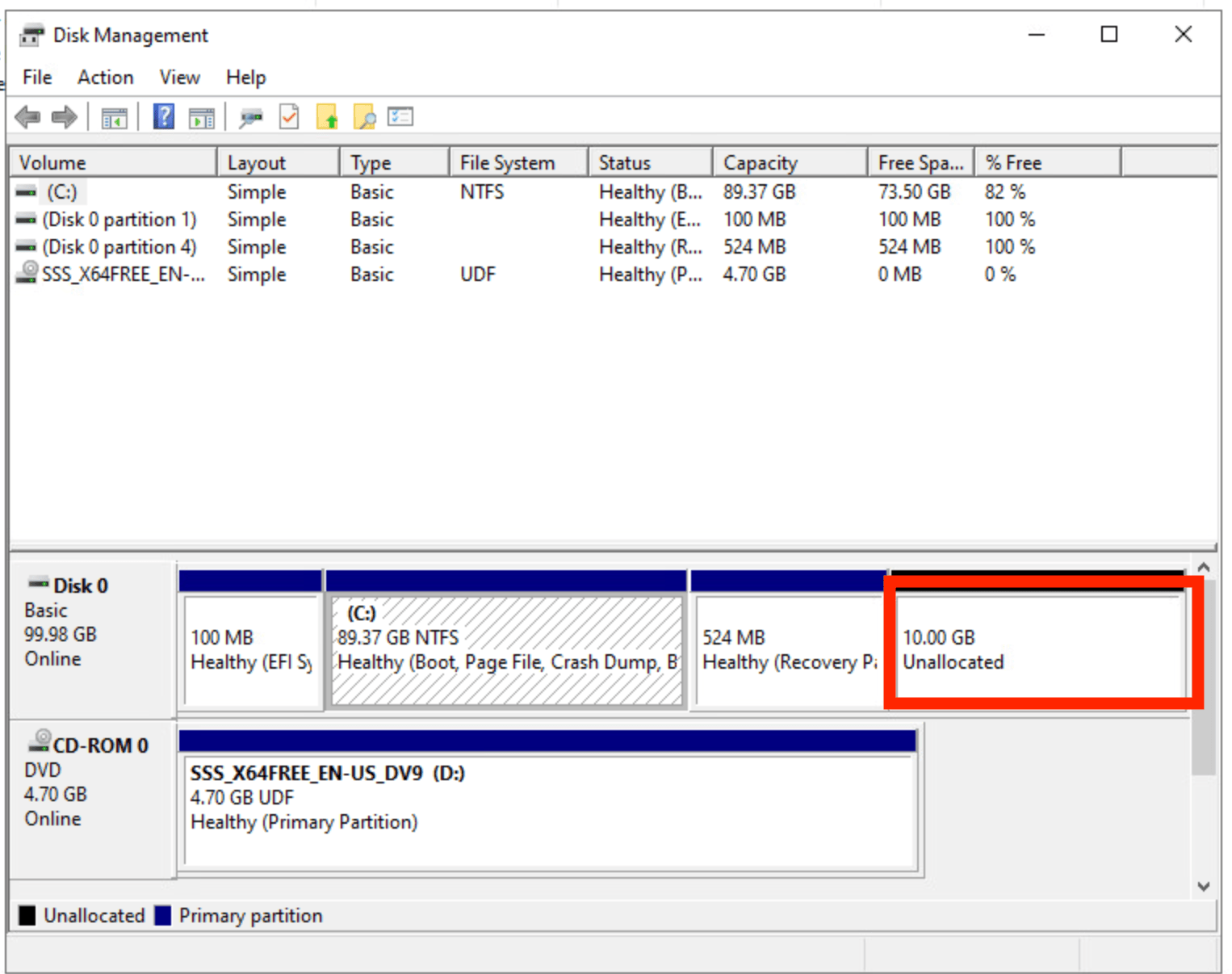Image resolution: width=1232 pixels, height=974 pixels.
Task: Click the vertical scrollbar down arrow
Action: [1204, 886]
